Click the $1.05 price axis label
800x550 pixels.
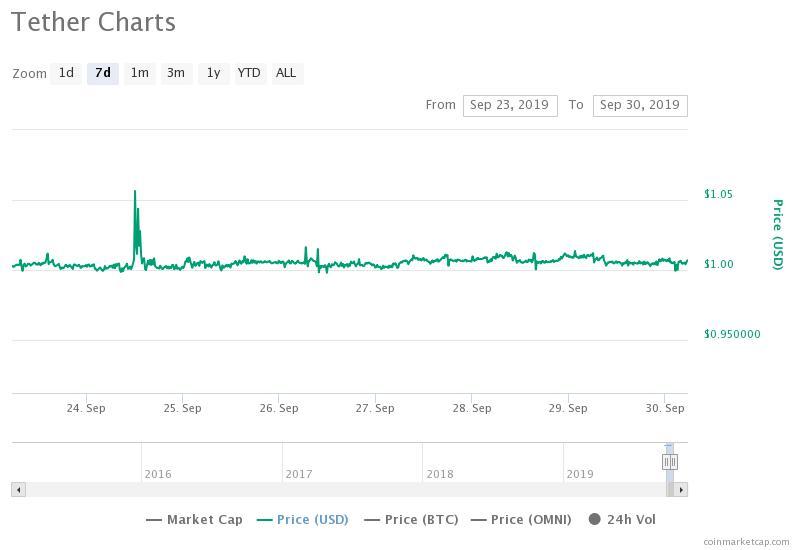[x=718, y=194]
